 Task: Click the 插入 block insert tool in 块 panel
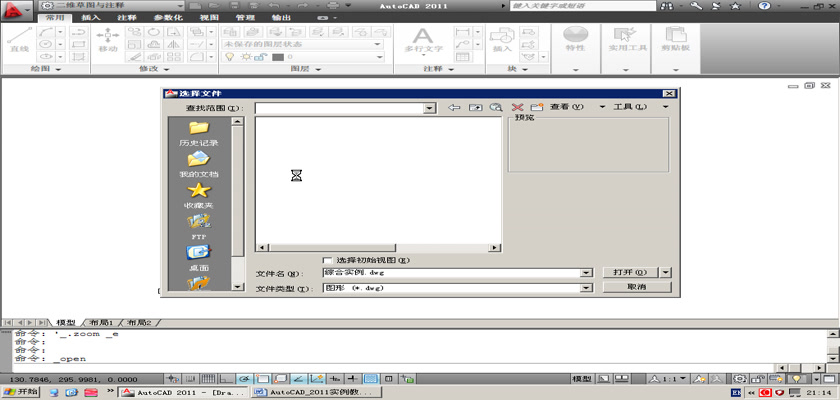pyautogui.click(x=502, y=41)
